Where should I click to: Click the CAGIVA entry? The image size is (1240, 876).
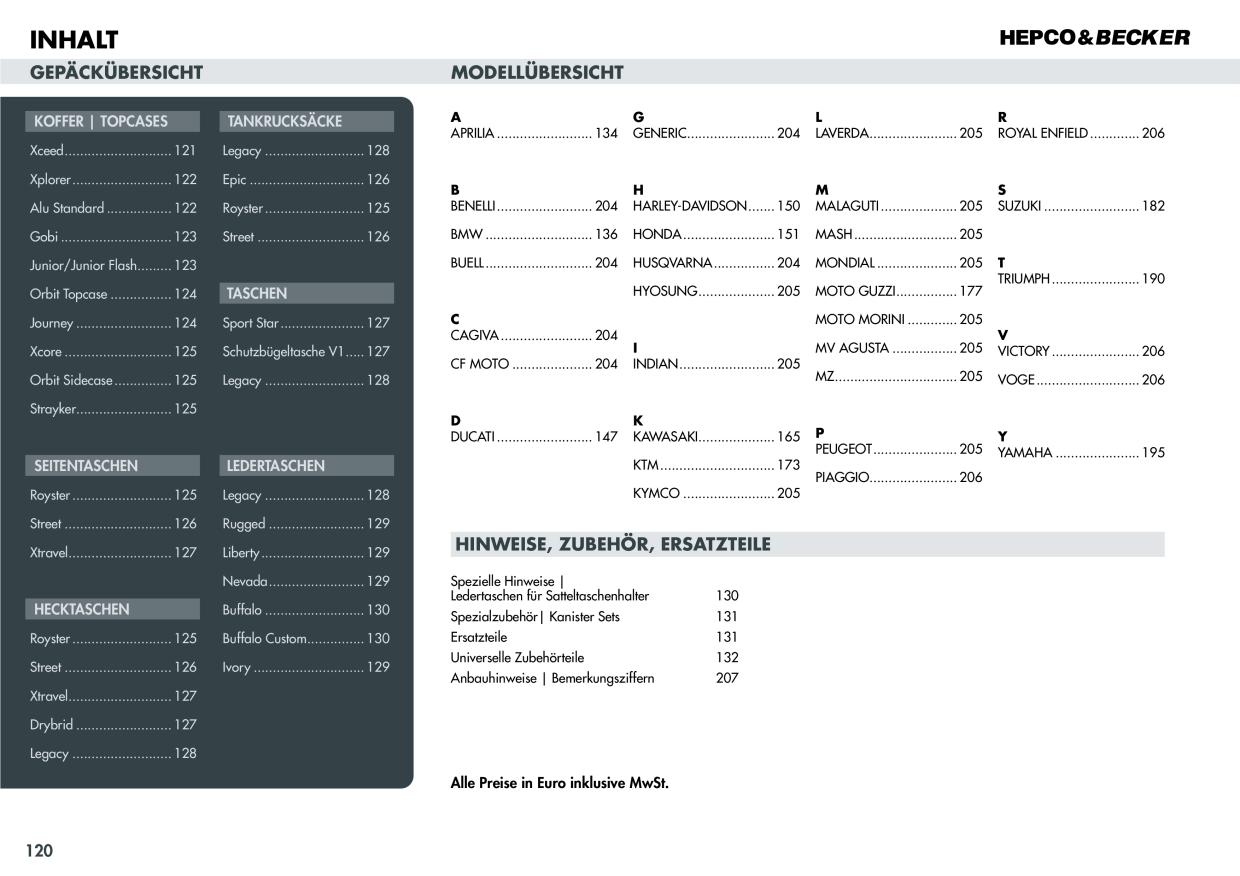[x=534, y=336]
